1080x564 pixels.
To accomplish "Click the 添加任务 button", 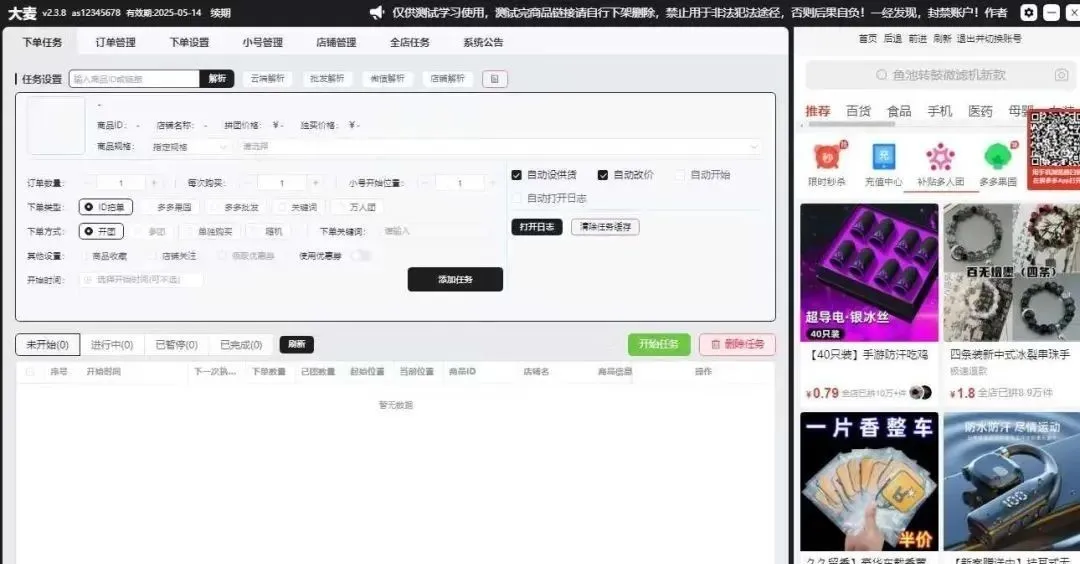I will [x=455, y=280].
